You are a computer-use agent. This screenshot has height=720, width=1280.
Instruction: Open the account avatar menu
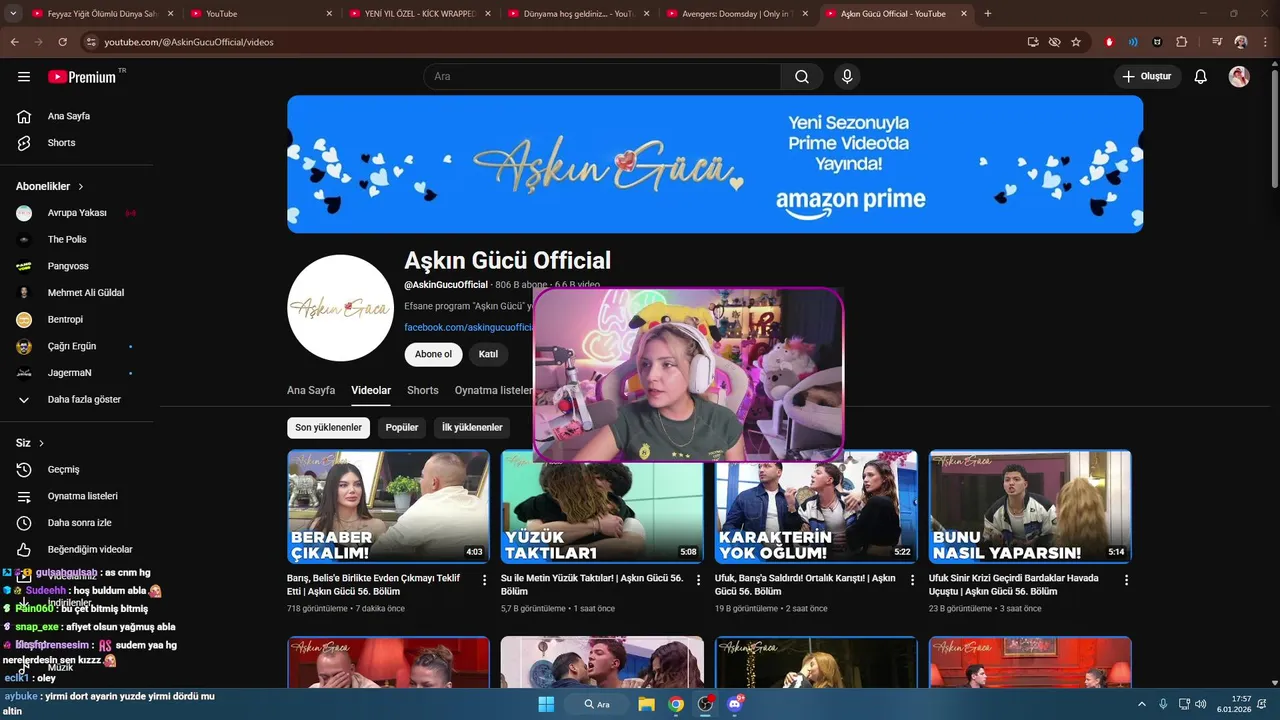(x=1239, y=77)
